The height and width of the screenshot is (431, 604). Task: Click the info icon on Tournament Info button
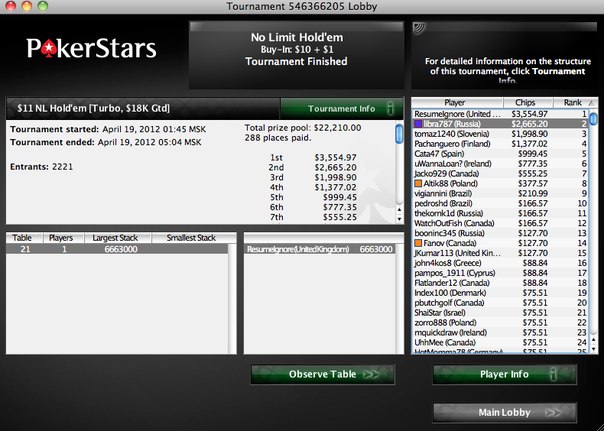point(390,108)
